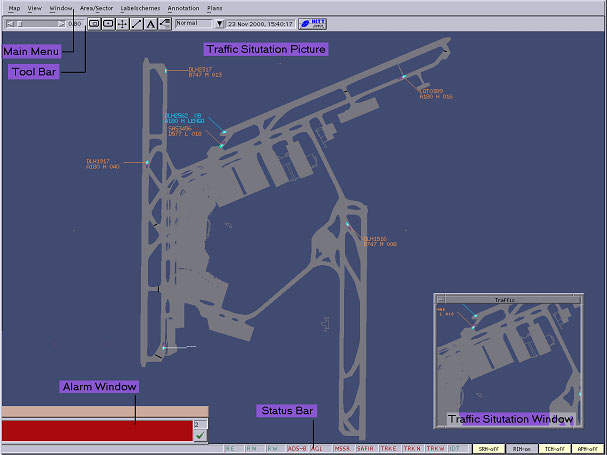Open the Traffic window menu button
The width and height of the screenshot is (607, 455).
tap(441, 299)
